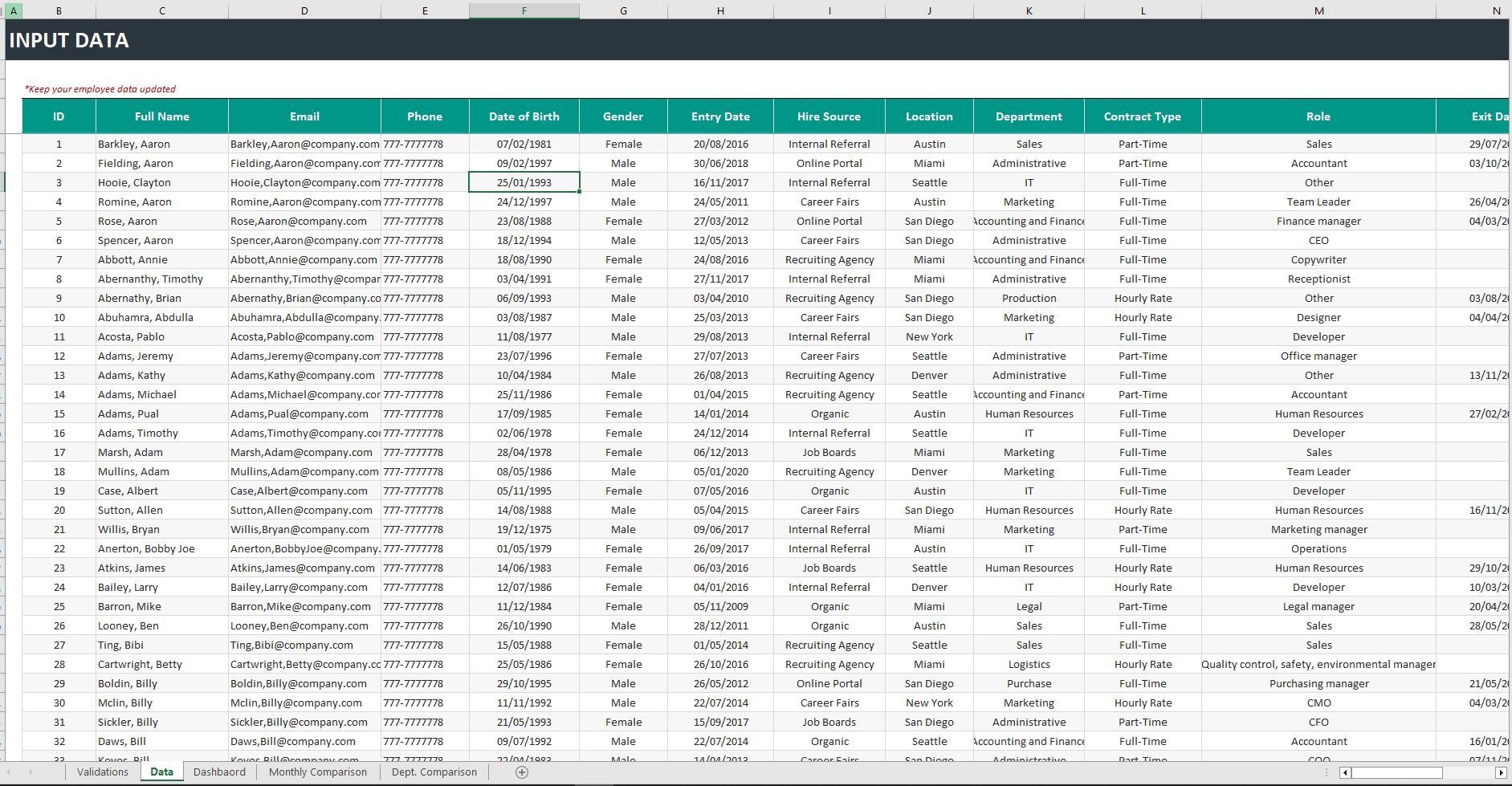
Task: Select role cell Marketing manager
Action: (x=1318, y=529)
